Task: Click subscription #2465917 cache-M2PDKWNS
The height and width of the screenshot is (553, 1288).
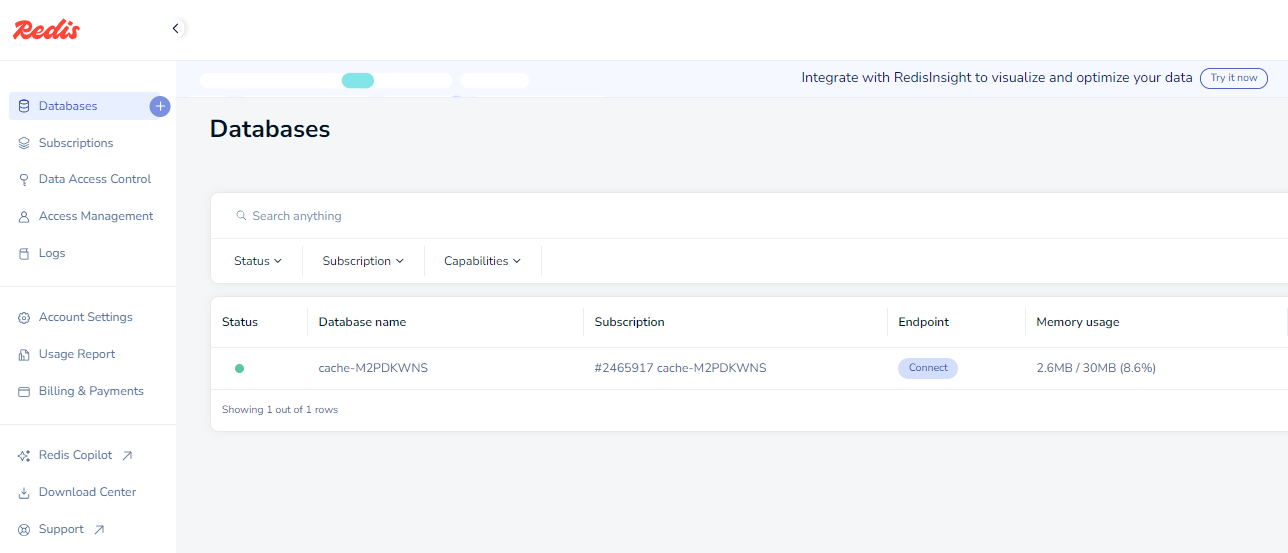Action: (681, 368)
